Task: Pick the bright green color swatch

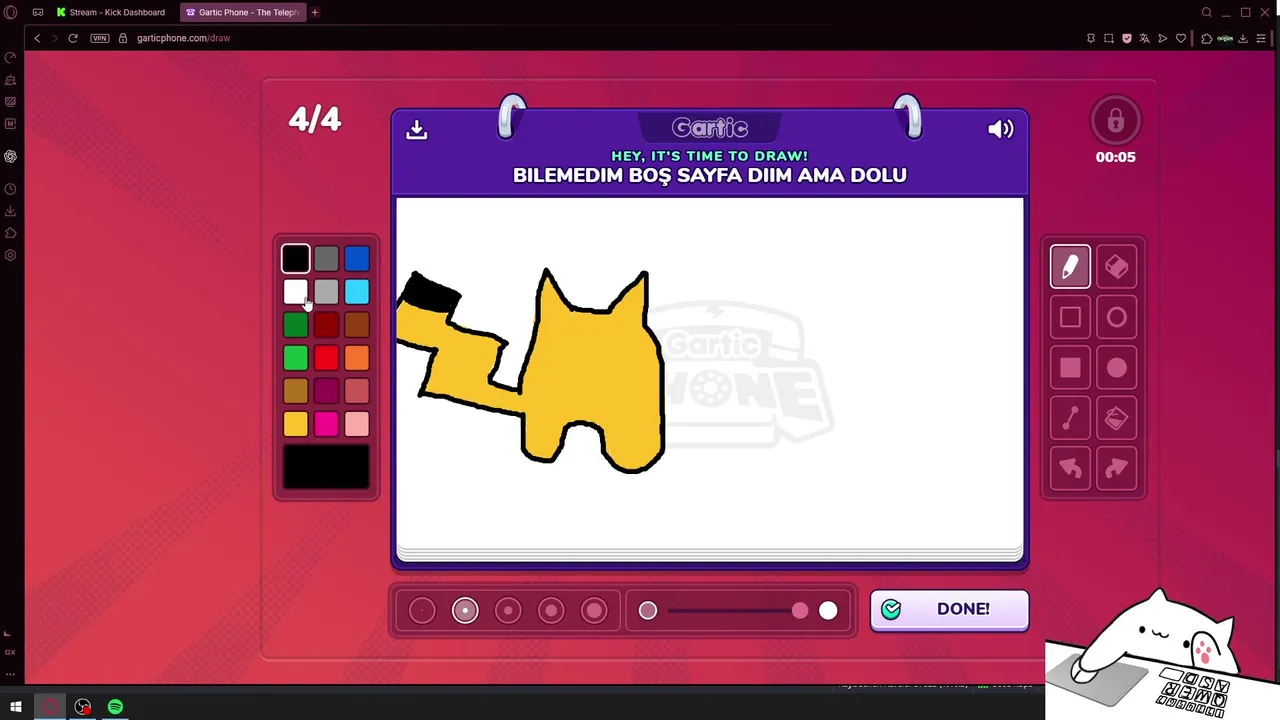Action: coord(296,358)
